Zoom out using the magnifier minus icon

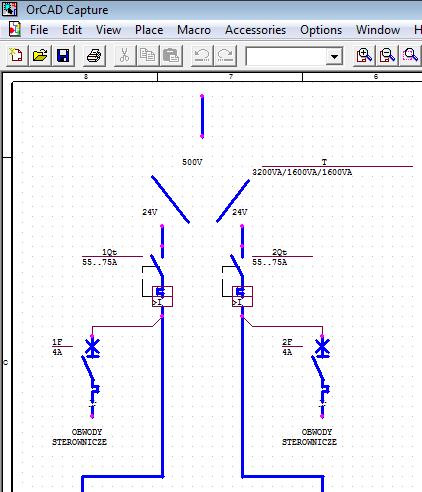[x=387, y=55]
